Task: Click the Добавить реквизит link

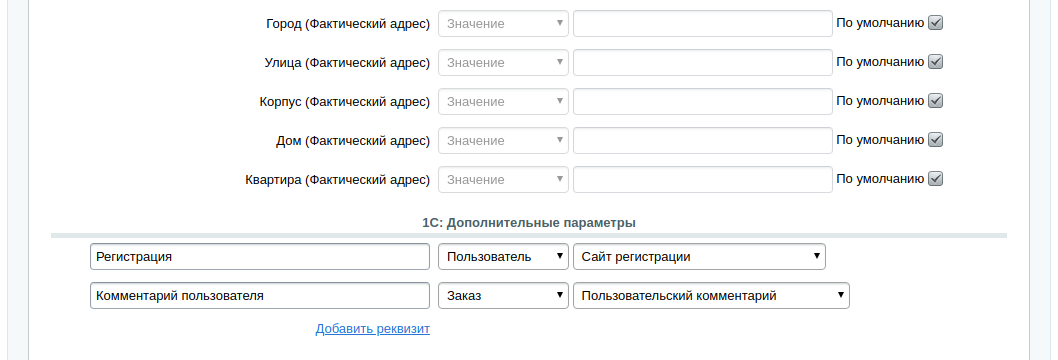Action: click(x=372, y=329)
